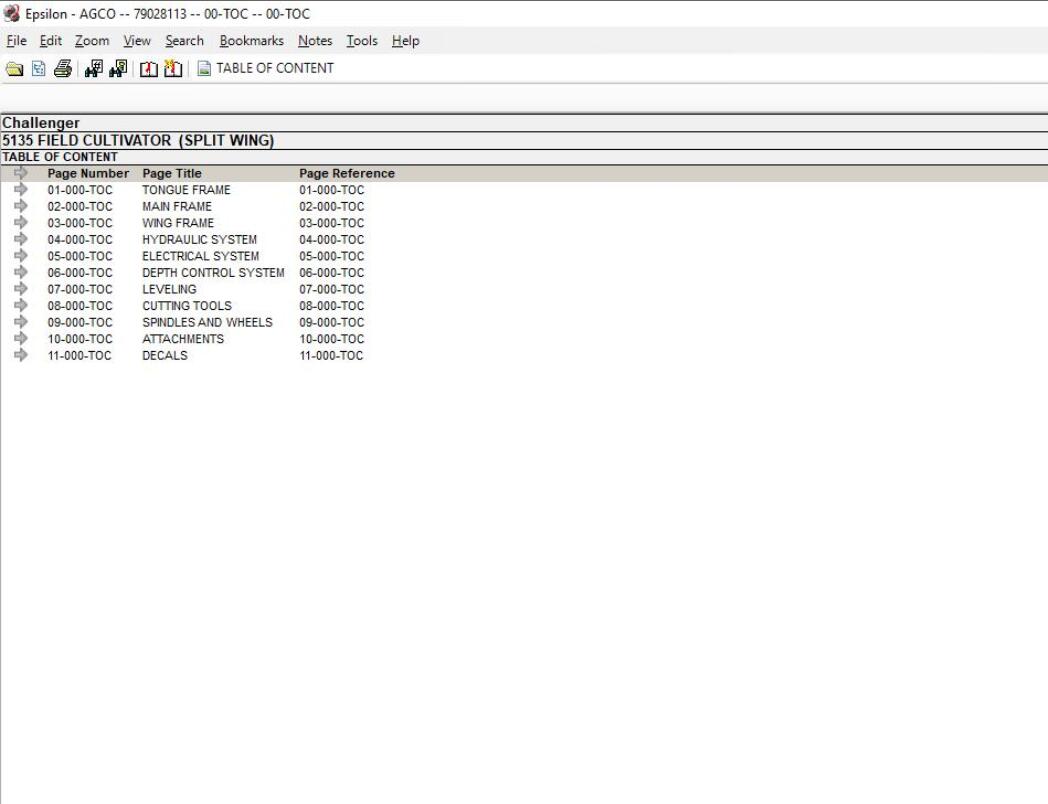Click arrow beside WING FRAME row
This screenshot has width=1048, height=804.
(x=21, y=223)
